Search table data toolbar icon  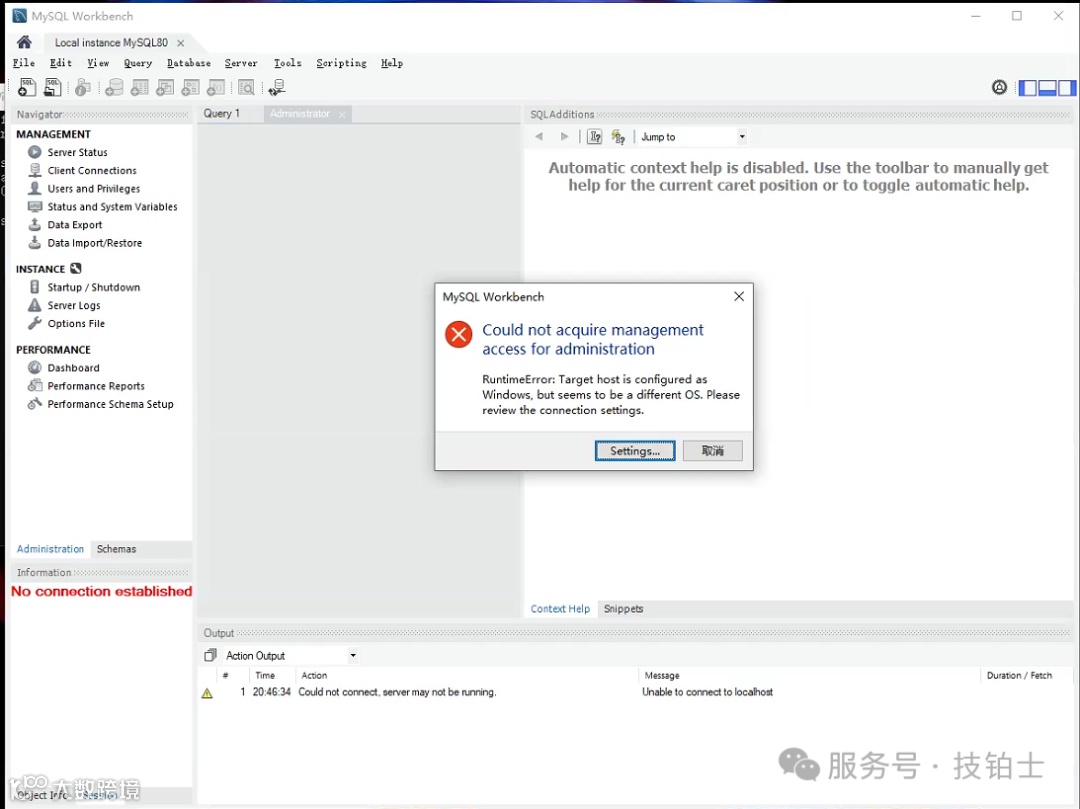247,87
